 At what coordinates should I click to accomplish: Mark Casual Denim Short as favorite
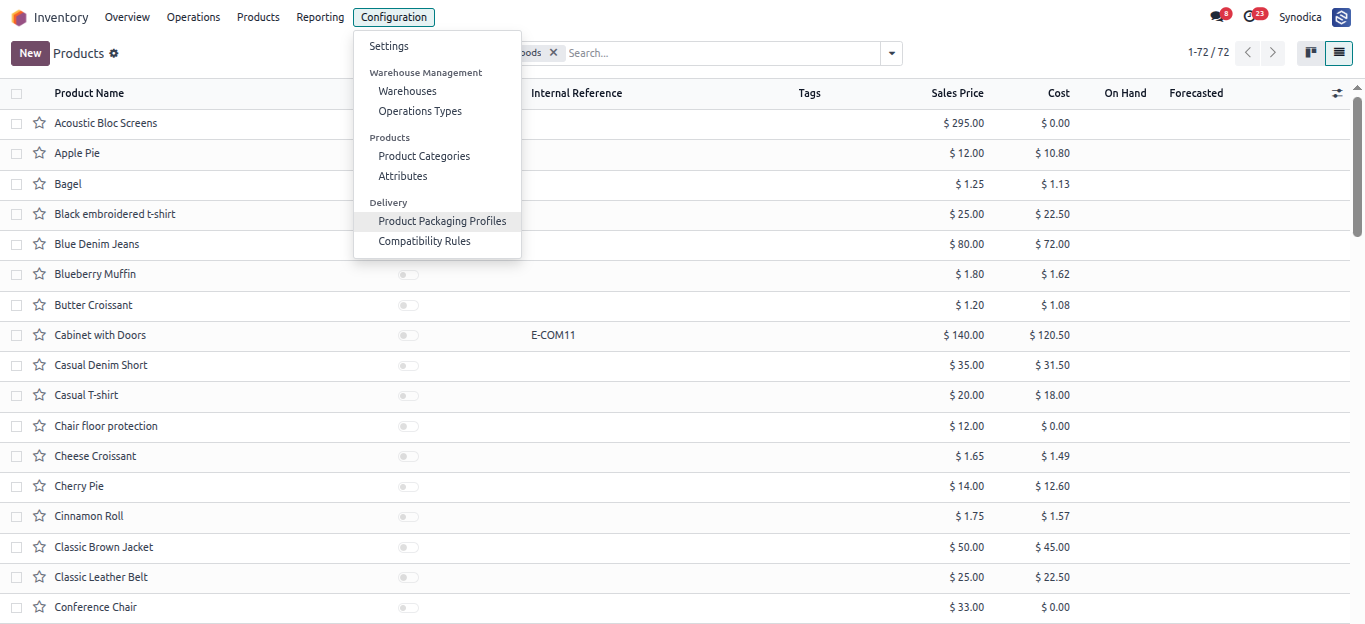coord(39,365)
